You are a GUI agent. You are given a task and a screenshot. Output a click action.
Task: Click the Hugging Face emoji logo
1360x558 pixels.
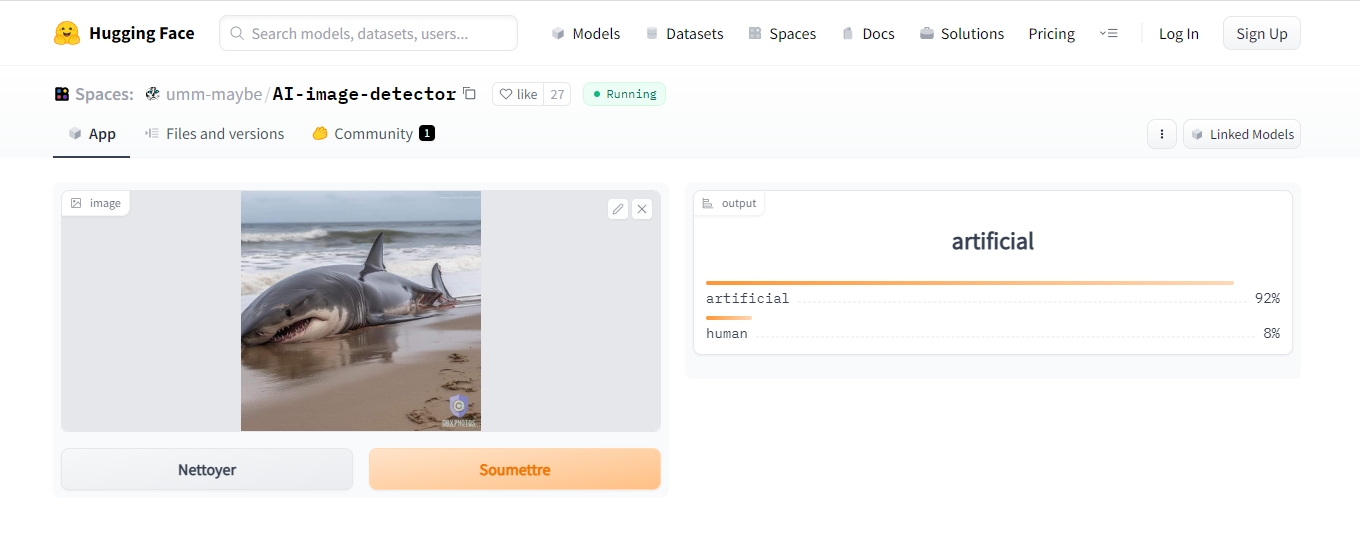pyautogui.click(x=67, y=33)
